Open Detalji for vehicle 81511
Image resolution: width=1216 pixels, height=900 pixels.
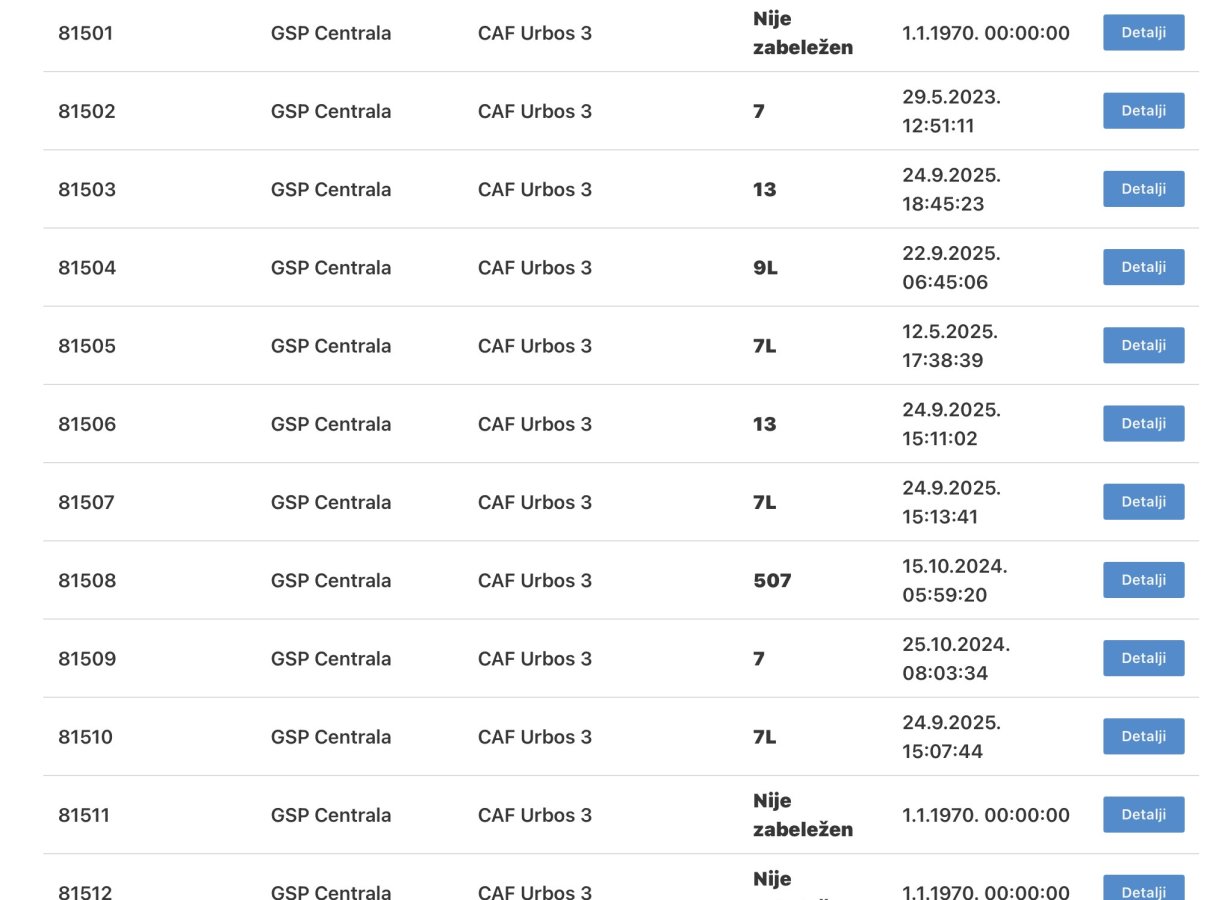pos(1143,814)
